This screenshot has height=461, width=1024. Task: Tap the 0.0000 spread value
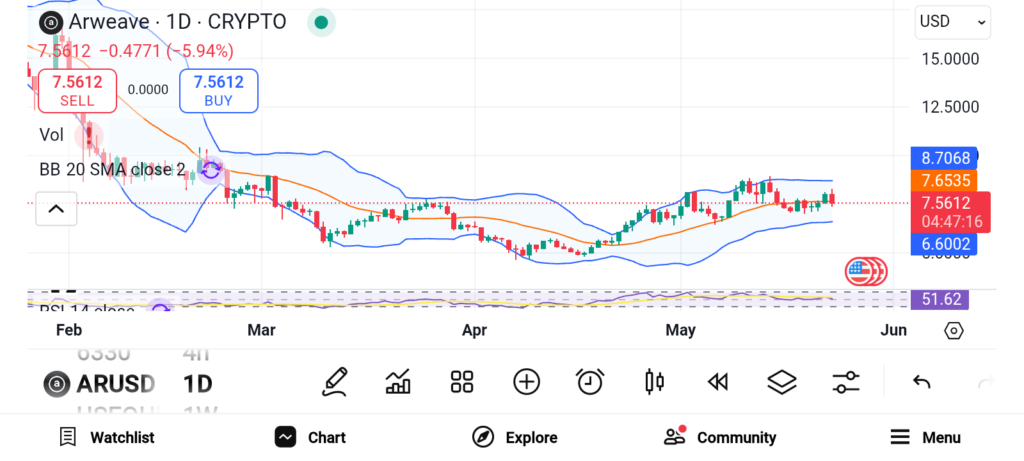[148, 89]
